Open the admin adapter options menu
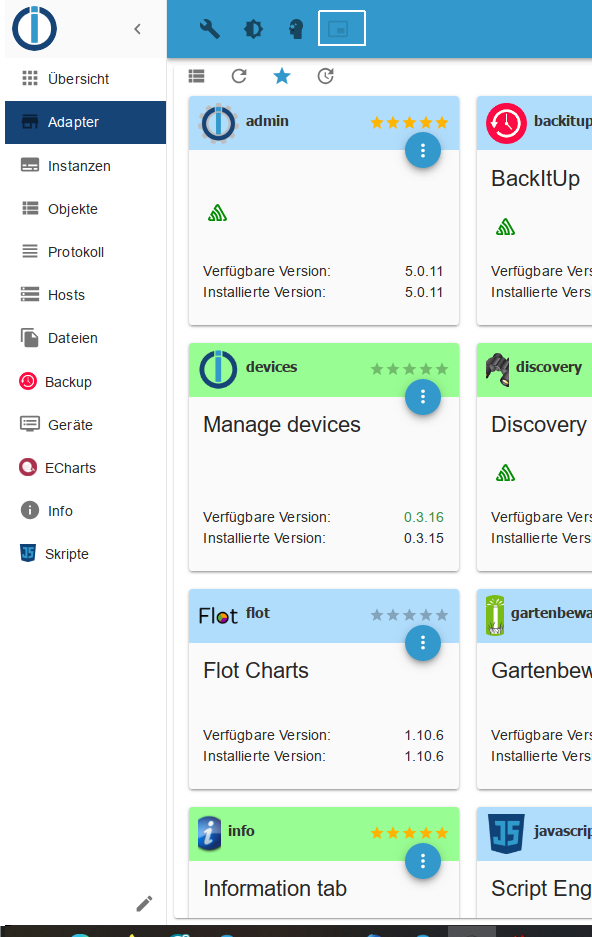 click(x=423, y=150)
